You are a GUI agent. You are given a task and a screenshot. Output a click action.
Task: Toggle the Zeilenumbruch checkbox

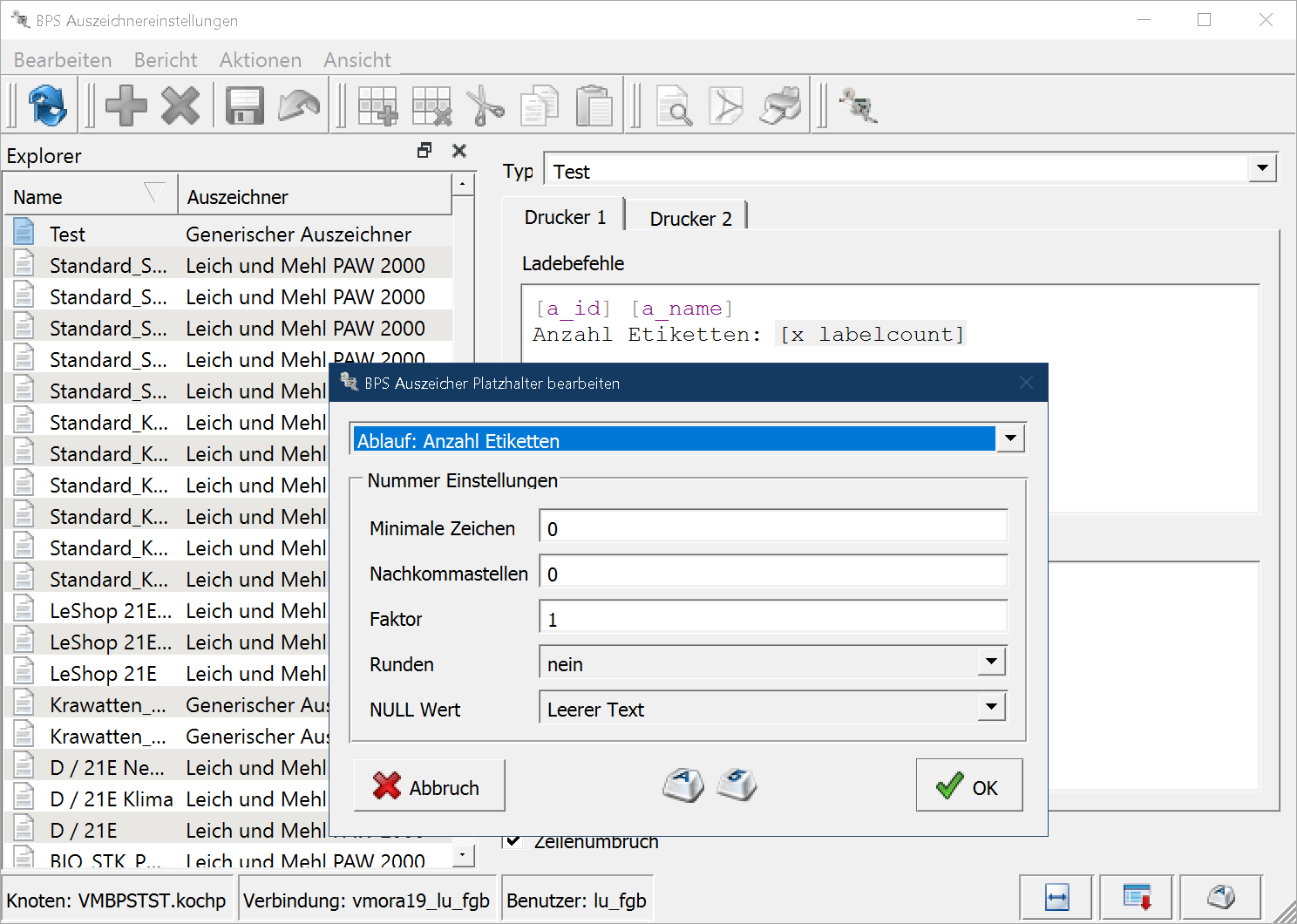[x=513, y=841]
